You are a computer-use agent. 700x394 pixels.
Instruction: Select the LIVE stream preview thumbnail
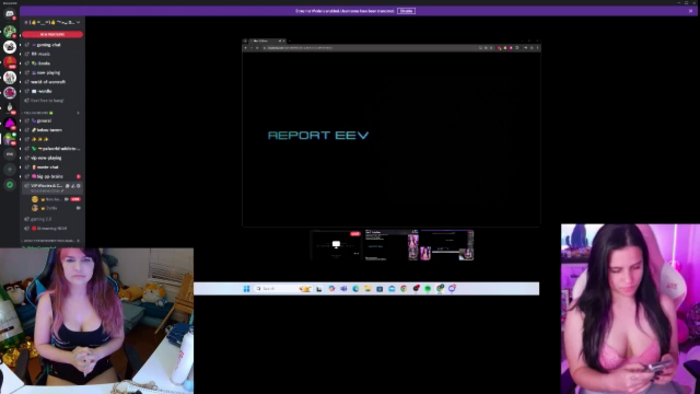336,245
